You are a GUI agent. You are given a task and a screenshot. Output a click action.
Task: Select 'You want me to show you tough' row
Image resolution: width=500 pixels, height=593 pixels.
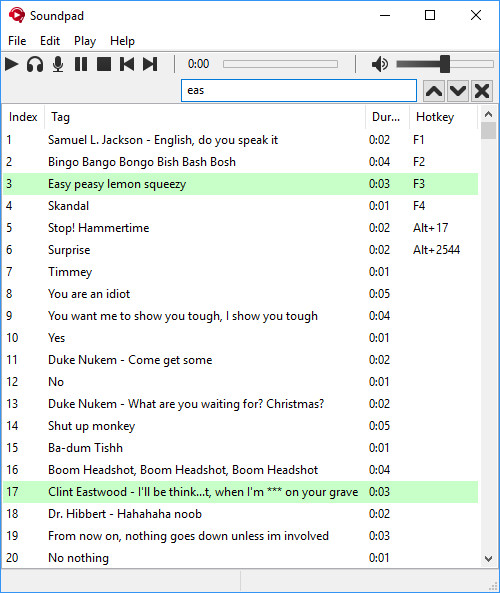coord(241,316)
